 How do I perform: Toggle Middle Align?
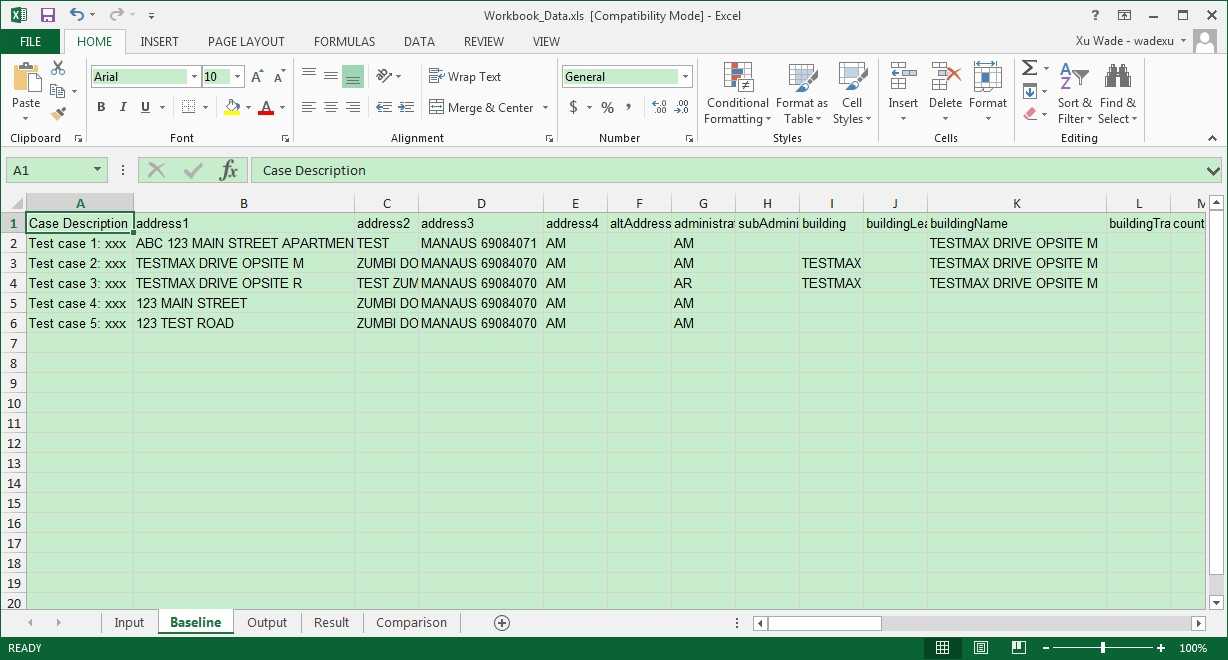[331, 76]
